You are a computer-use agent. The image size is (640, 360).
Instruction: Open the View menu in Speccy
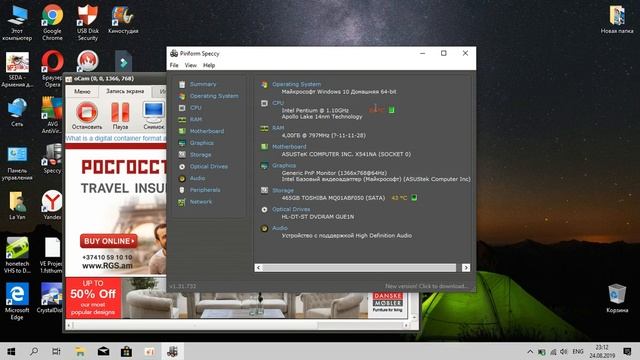(191, 65)
